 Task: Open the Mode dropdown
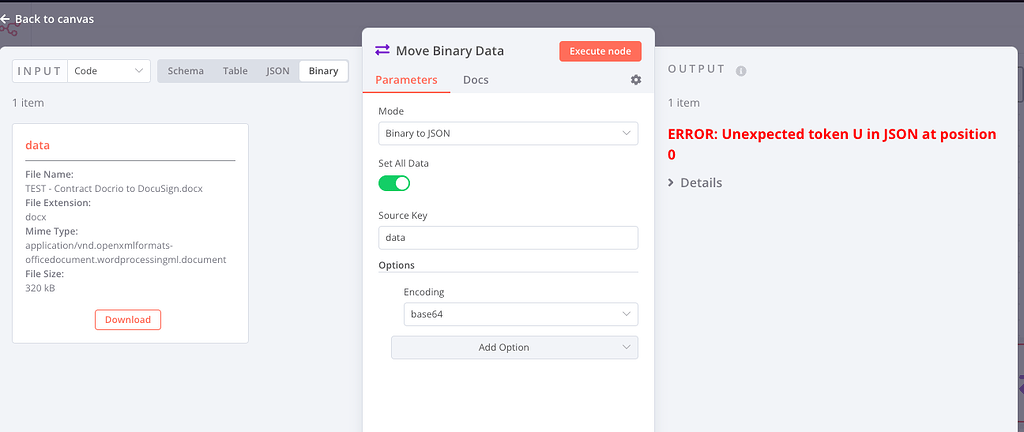point(508,133)
